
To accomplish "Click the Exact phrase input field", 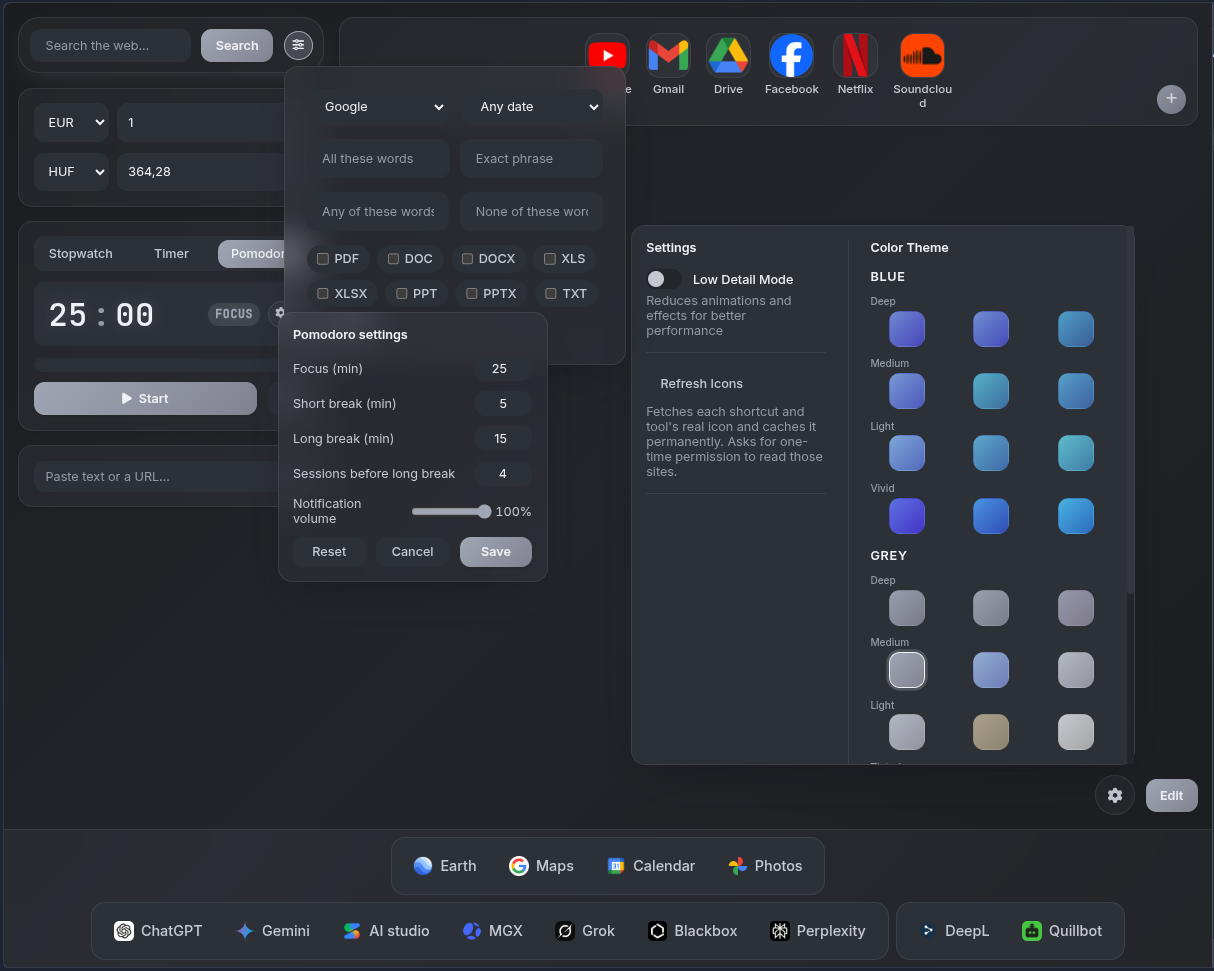I will click(x=532, y=159).
